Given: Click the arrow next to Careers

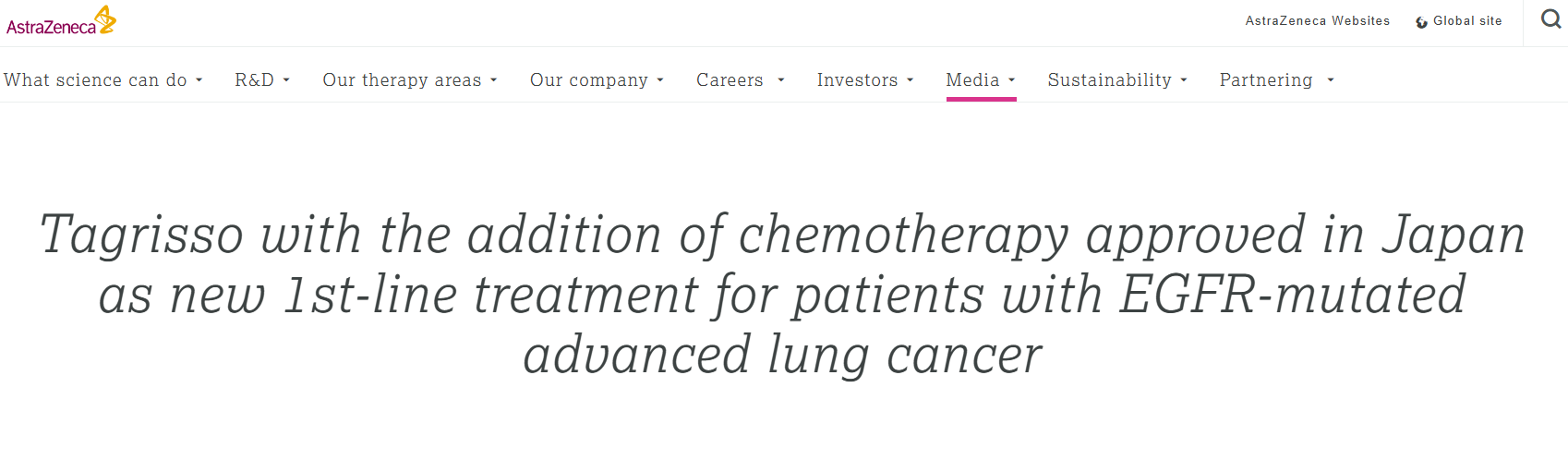Looking at the screenshot, I should point(781,80).
